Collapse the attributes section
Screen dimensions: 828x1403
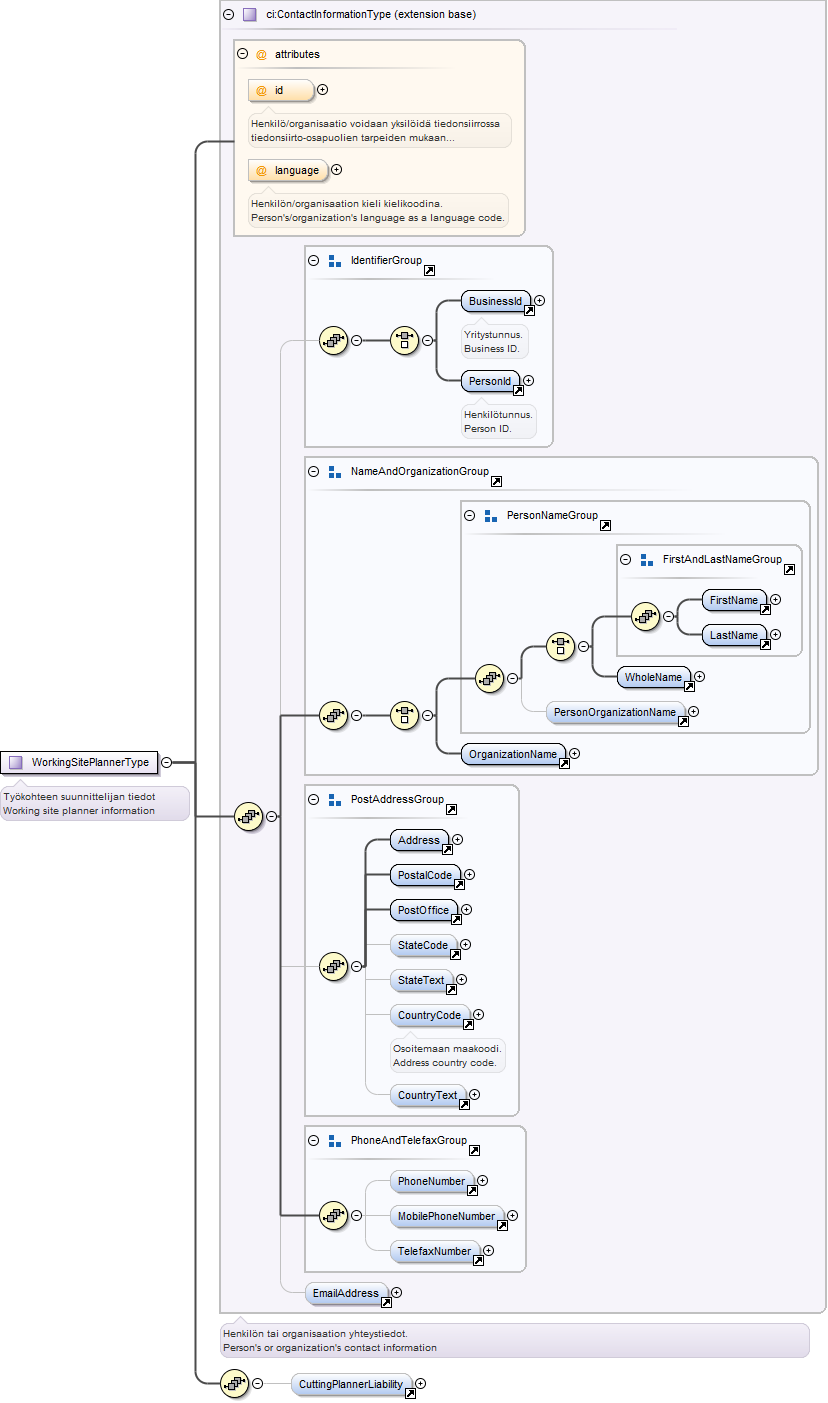click(x=243, y=54)
